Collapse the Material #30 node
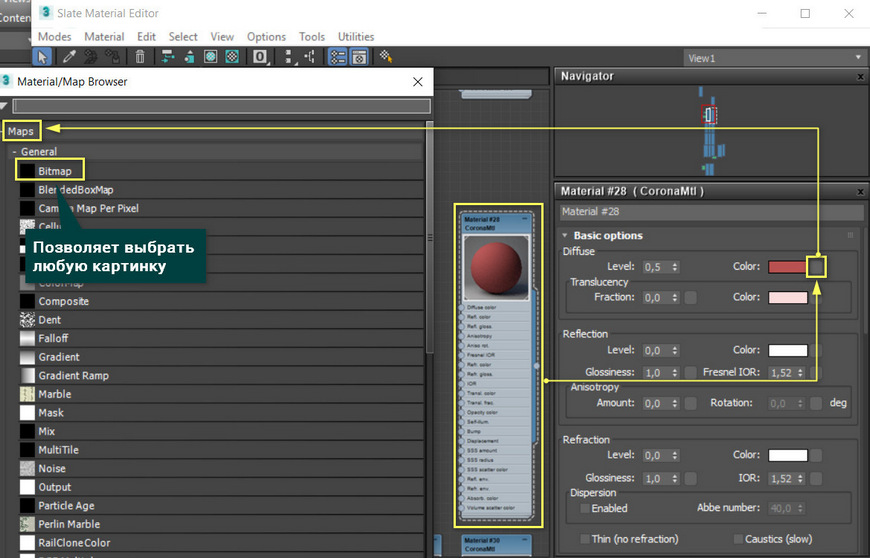Image resolution: width=870 pixels, height=558 pixels. pos(524,540)
